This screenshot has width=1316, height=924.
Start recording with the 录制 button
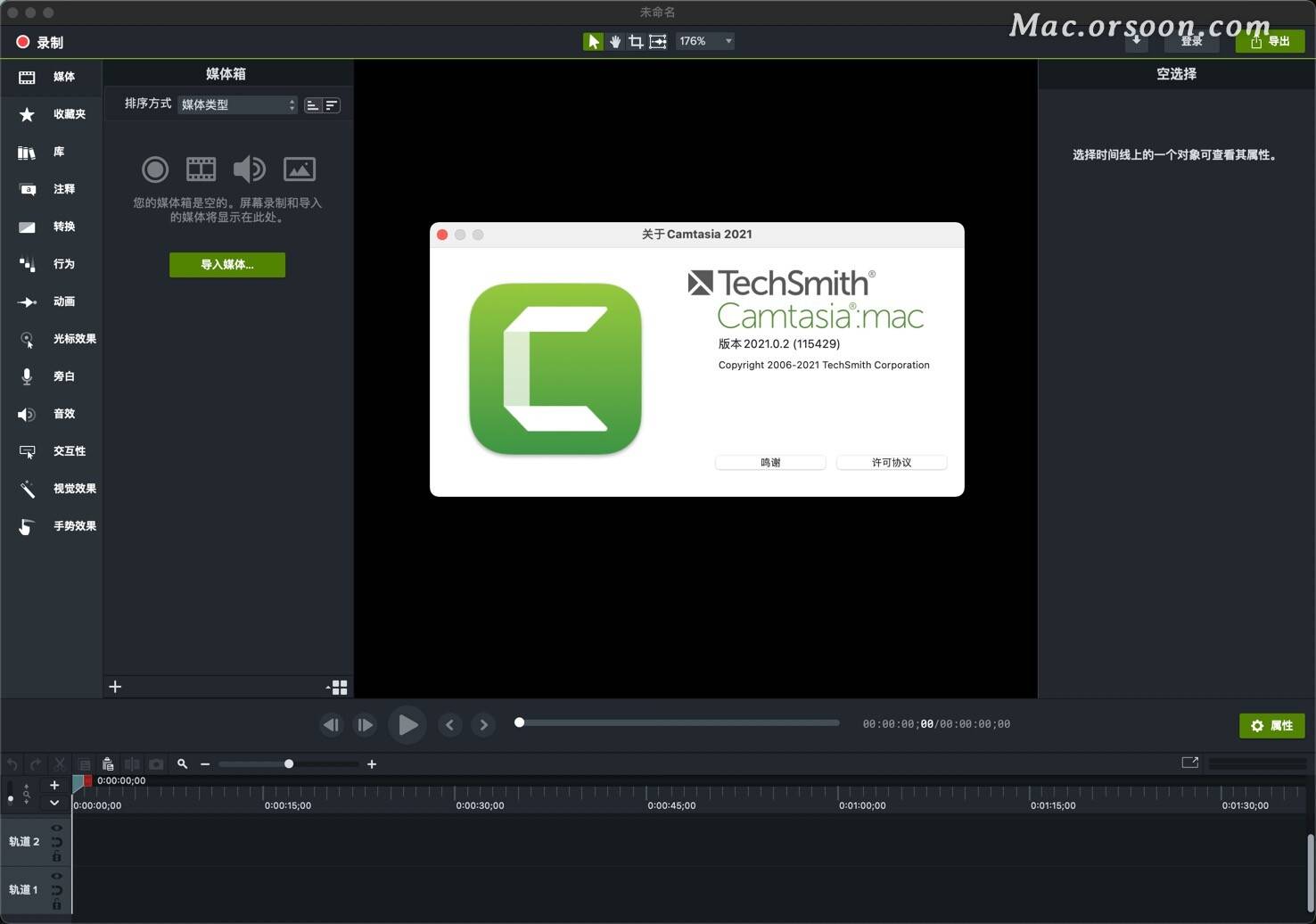click(x=39, y=42)
